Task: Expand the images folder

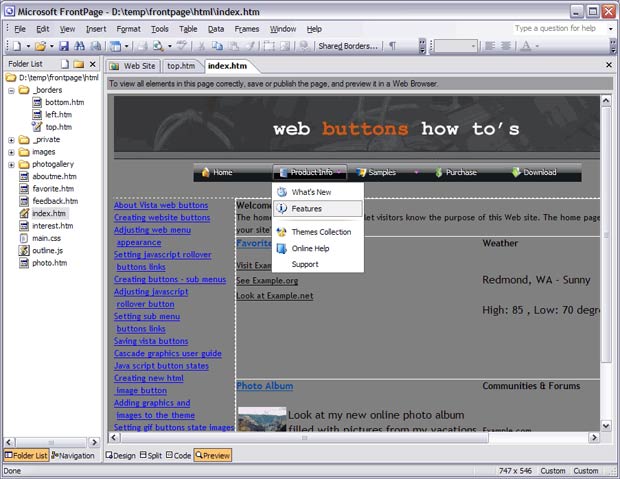Action: 11,152
